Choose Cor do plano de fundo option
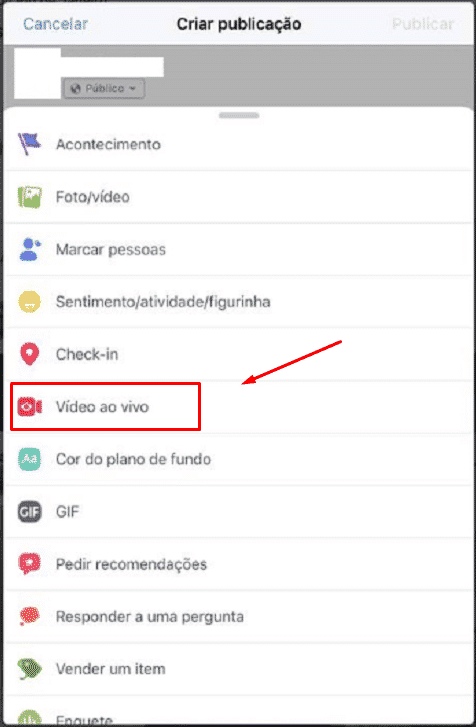Viewport: 476px width, 727px height. [238, 459]
